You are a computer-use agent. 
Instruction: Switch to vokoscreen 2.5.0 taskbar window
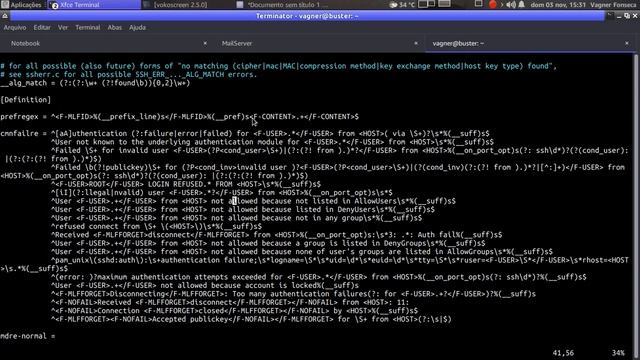[x=176, y=4]
